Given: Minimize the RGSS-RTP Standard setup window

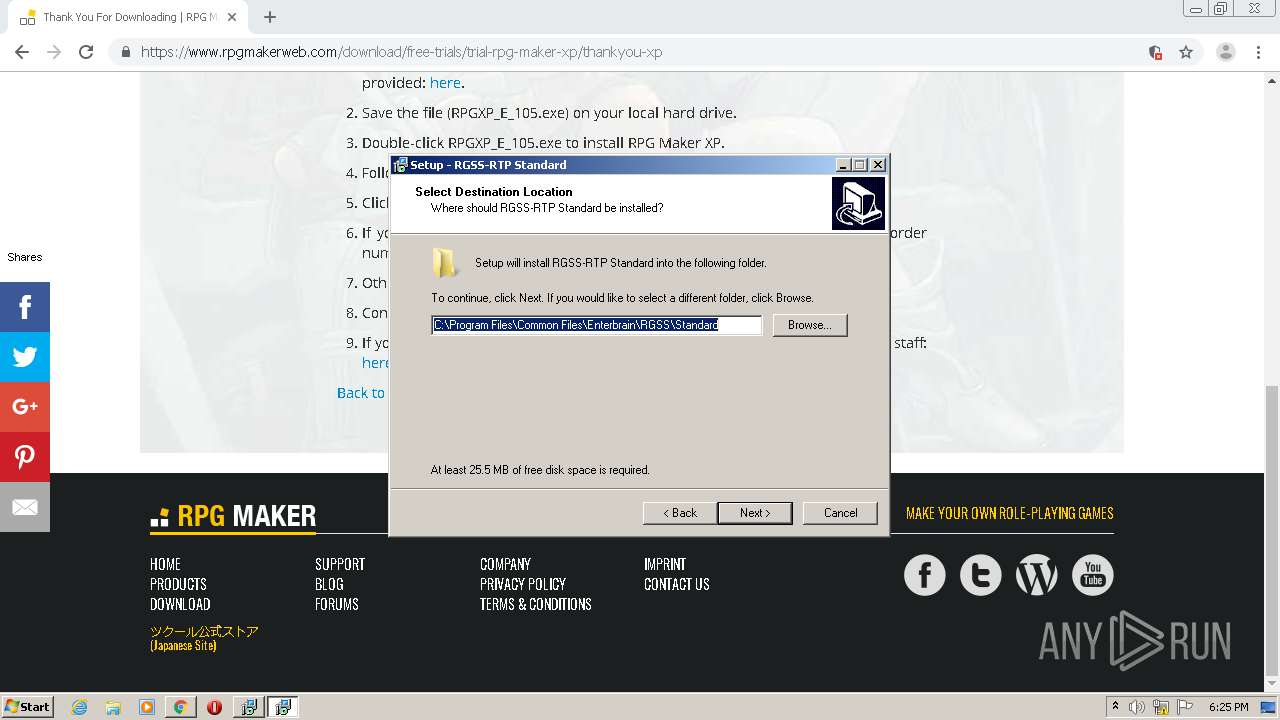Looking at the screenshot, I should [843, 165].
